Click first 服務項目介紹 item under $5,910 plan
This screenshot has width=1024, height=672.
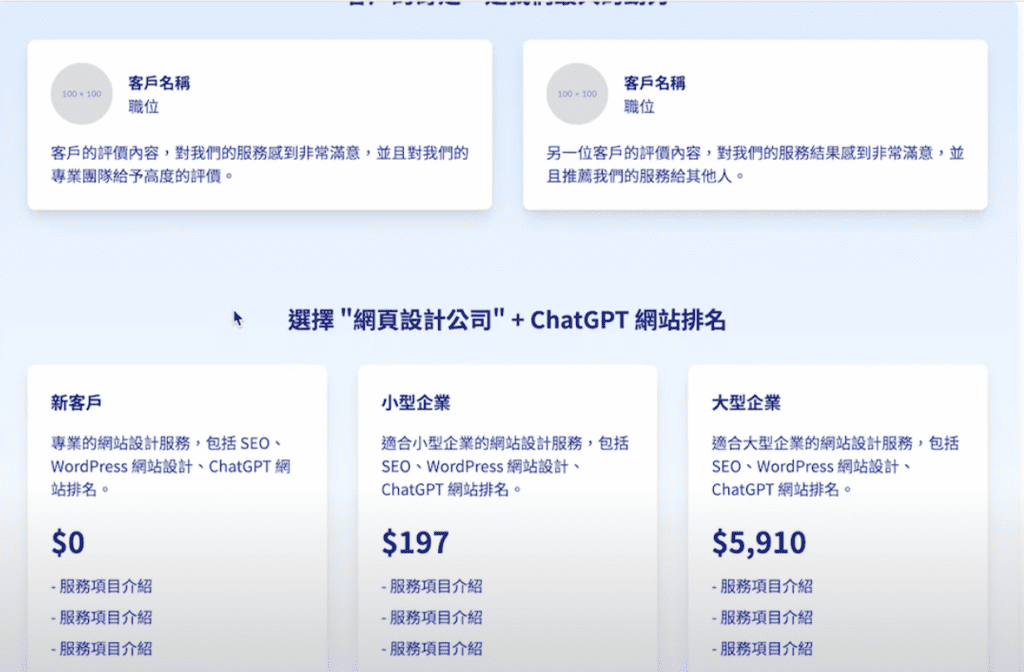pyautogui.click(x=763, y=586)
